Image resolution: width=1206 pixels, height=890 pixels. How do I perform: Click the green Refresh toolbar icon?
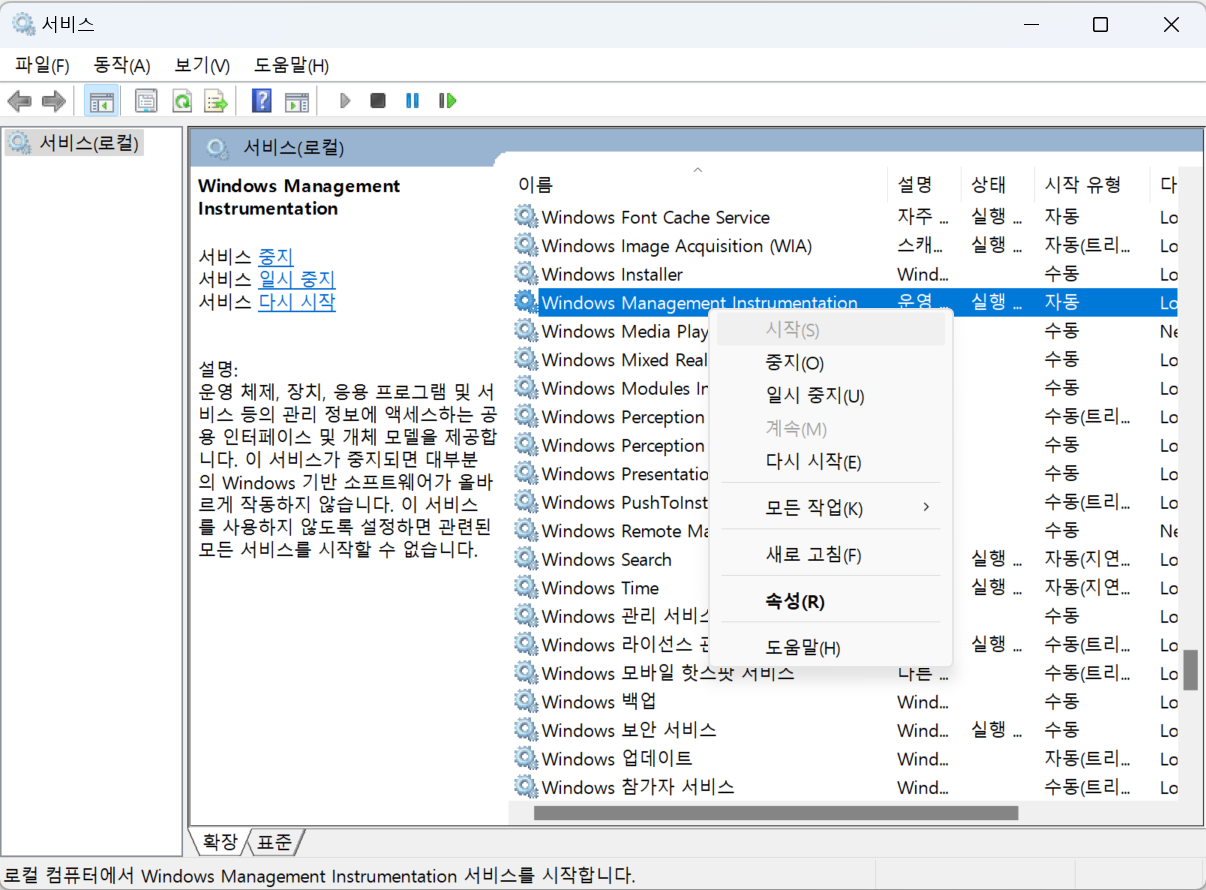[x=182, y=101]
